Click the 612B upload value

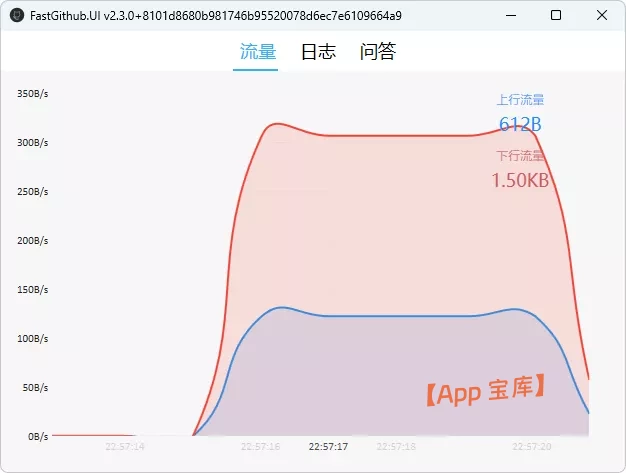coord(520,124)
